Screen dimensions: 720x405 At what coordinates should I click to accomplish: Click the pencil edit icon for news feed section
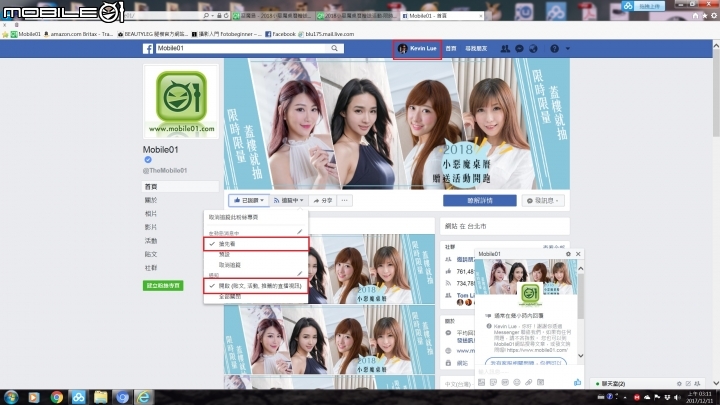pyautogui.click(x=299, y=232)
